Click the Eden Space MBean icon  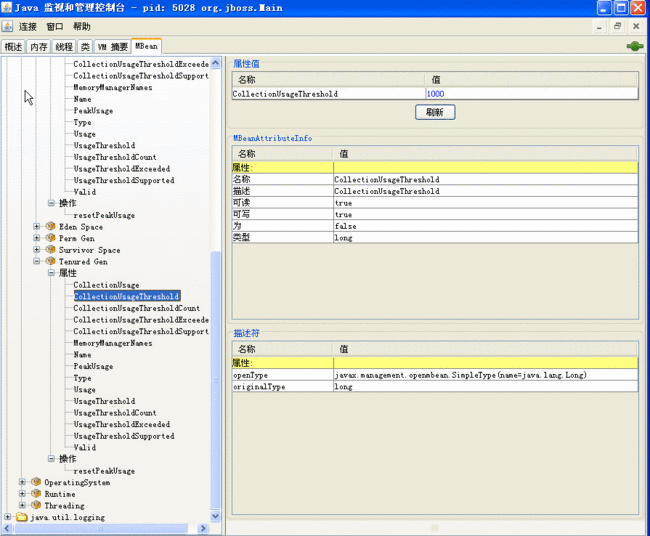tap(51, 226)
